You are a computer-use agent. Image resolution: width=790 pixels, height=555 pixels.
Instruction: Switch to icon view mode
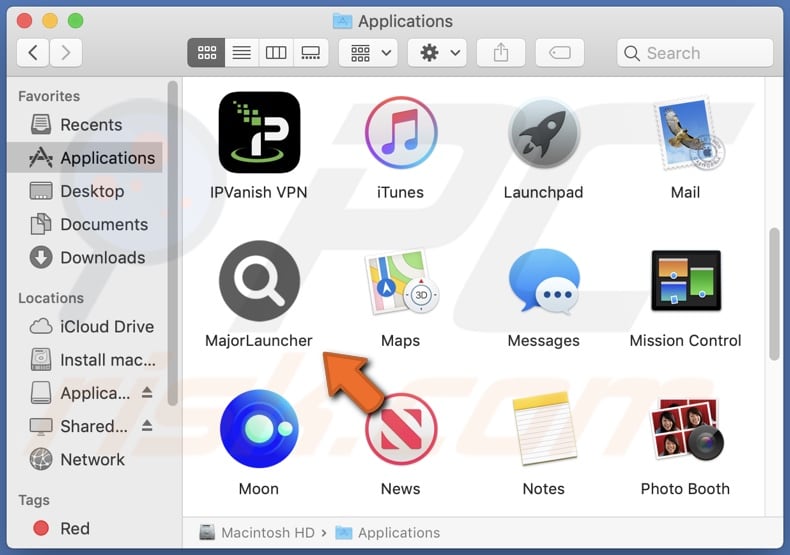coord(206,53)
